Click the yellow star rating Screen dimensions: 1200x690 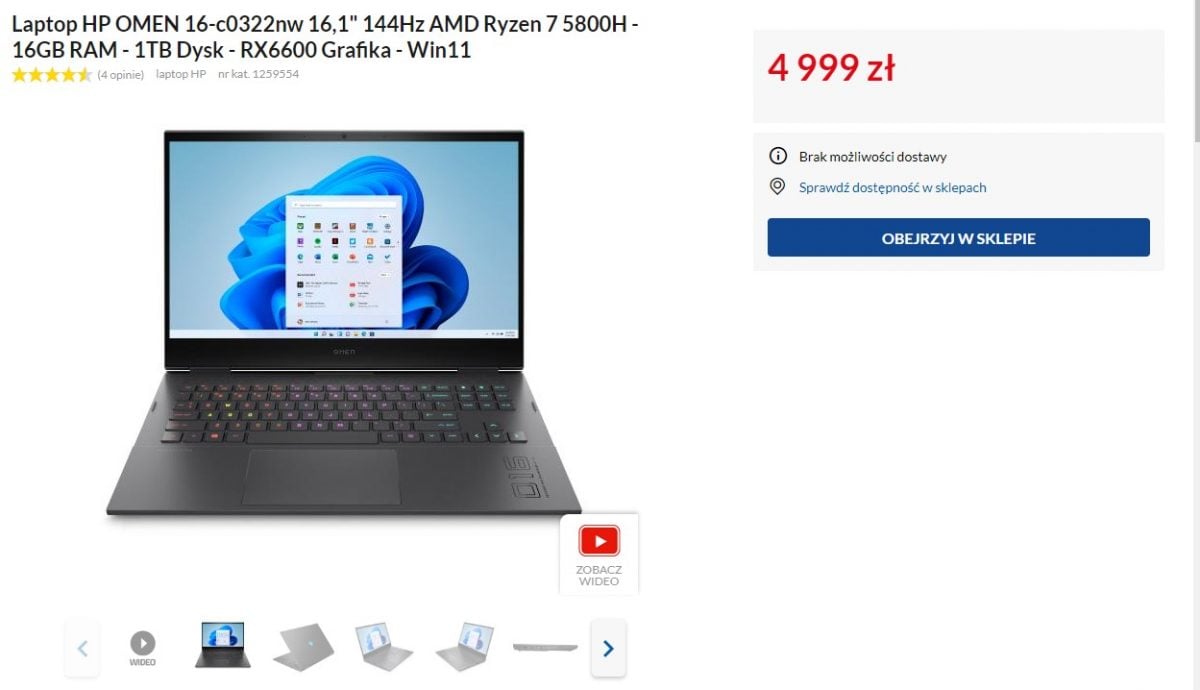[52, 74]
